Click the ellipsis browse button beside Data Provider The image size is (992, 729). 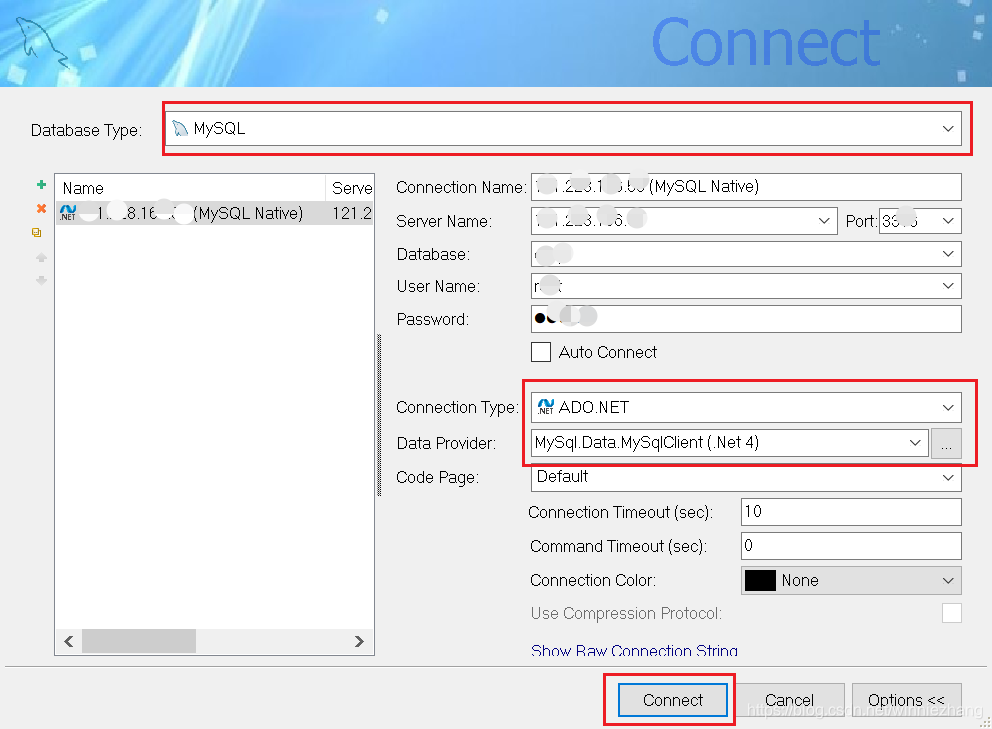[946, 443]
